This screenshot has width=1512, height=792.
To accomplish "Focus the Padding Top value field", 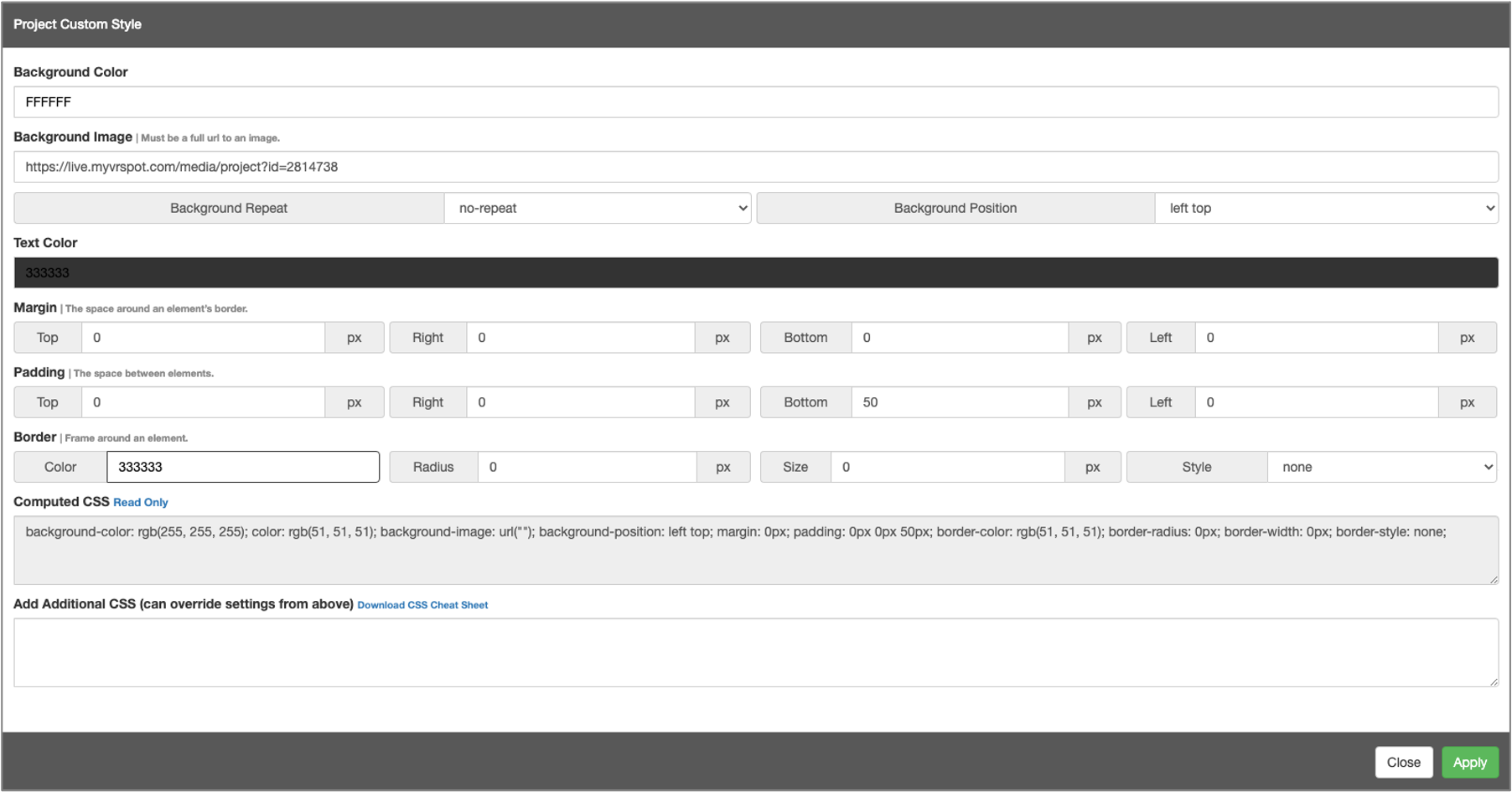I will click(203, 402).
